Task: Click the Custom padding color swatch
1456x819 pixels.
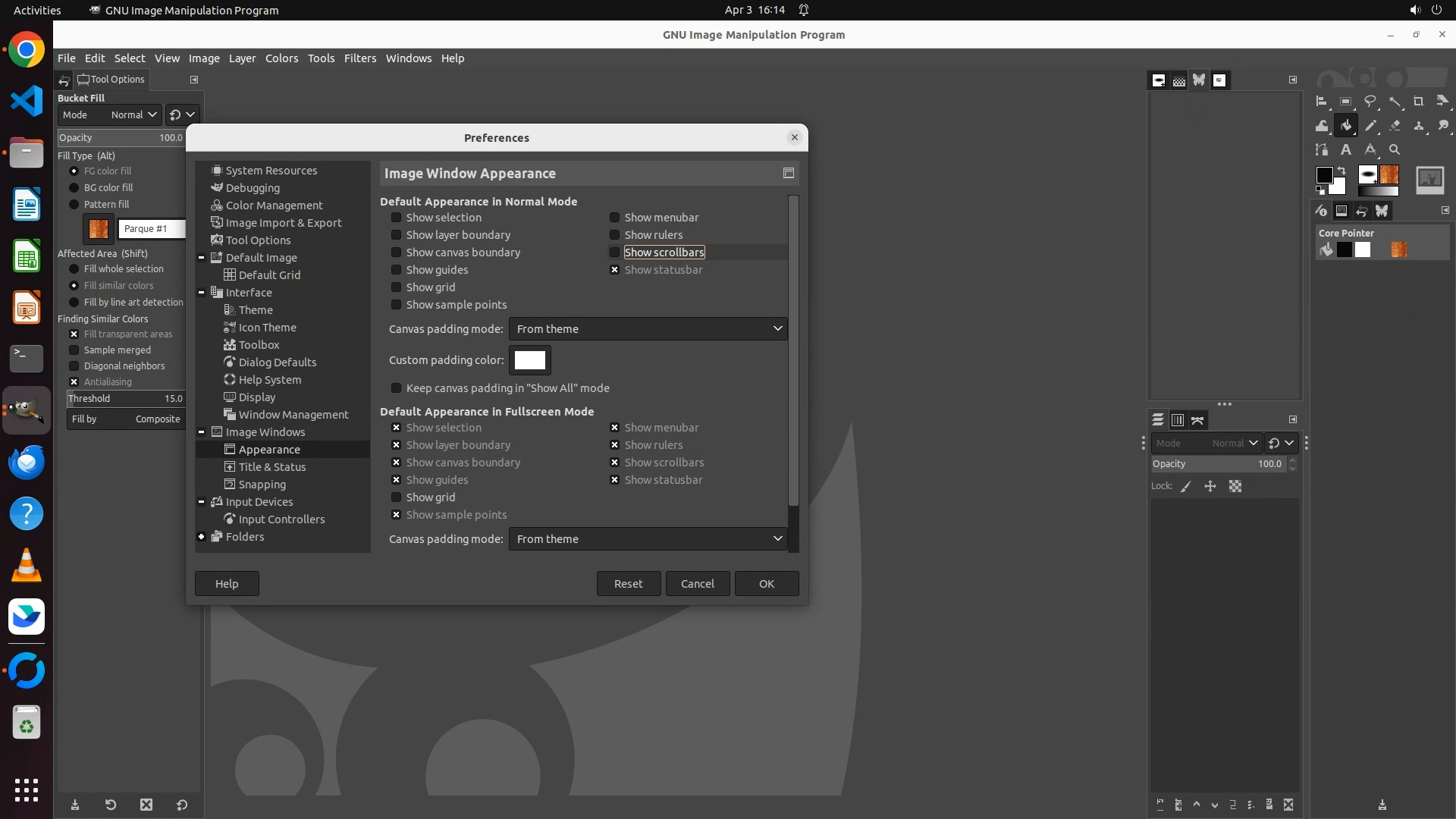Action: click(529, 360)
